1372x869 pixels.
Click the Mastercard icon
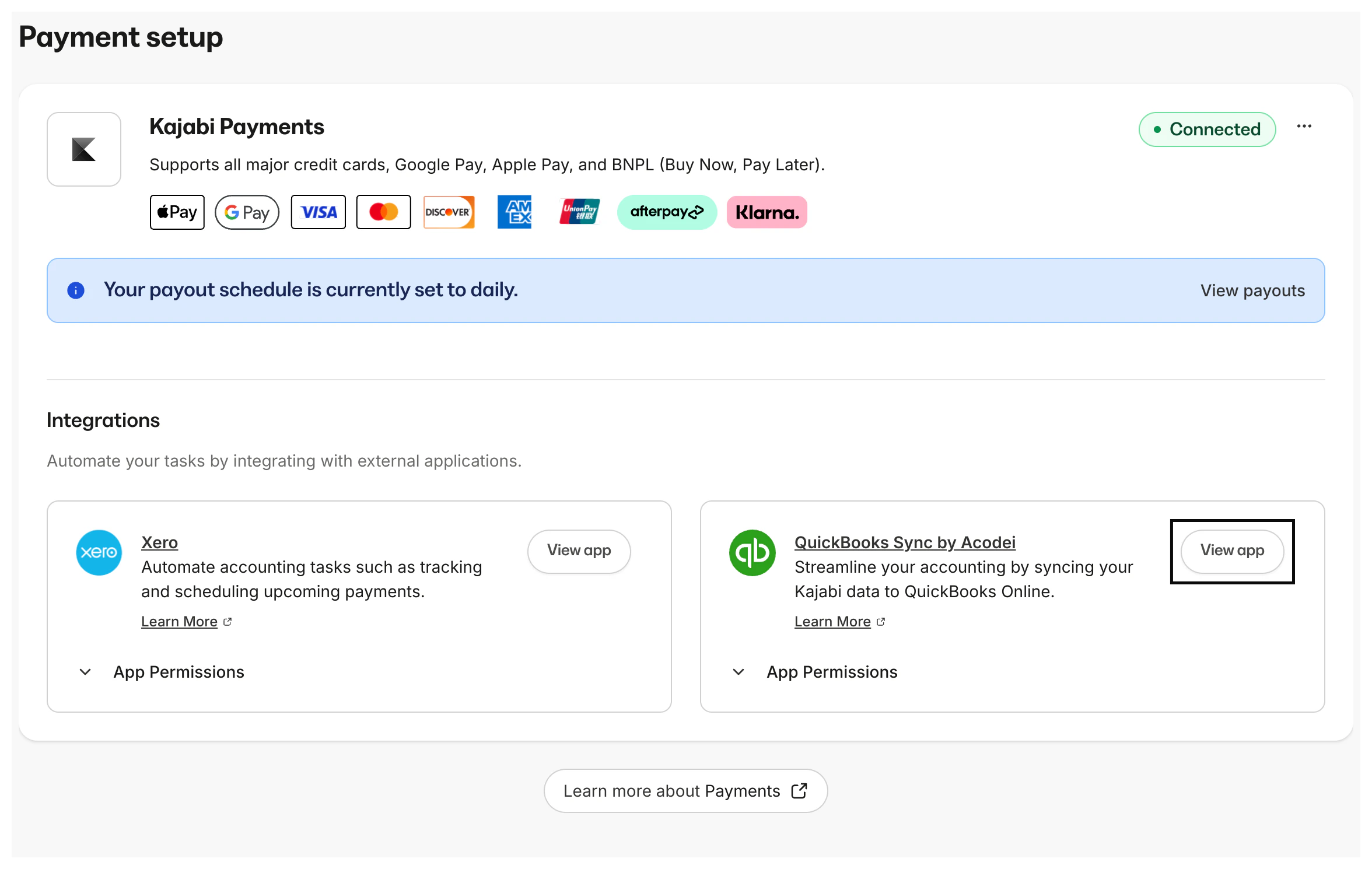coord(383,212)
